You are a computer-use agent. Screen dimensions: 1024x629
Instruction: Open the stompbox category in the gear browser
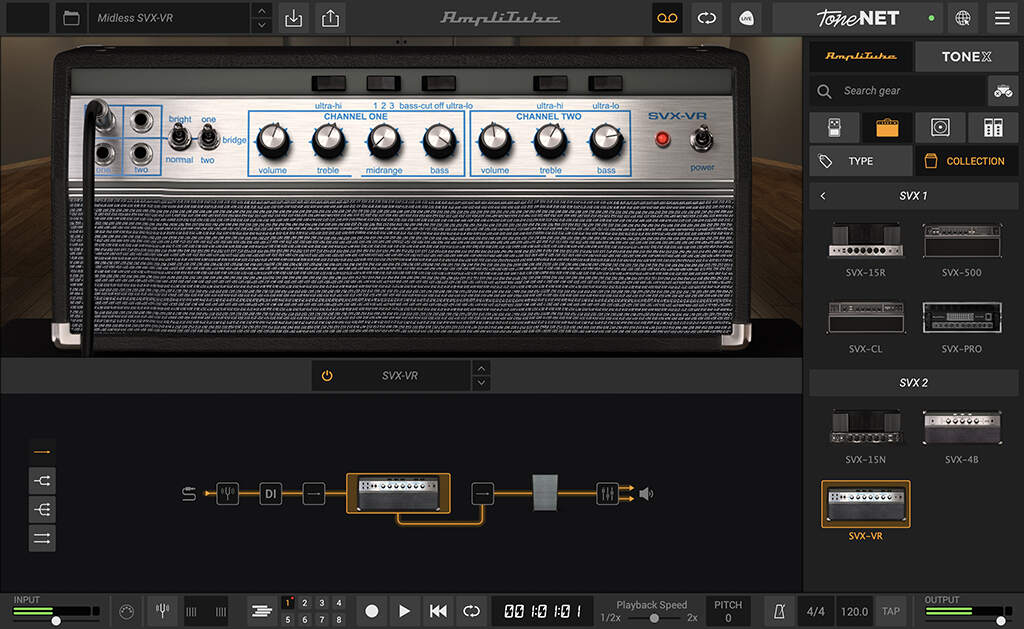[834, 127]
